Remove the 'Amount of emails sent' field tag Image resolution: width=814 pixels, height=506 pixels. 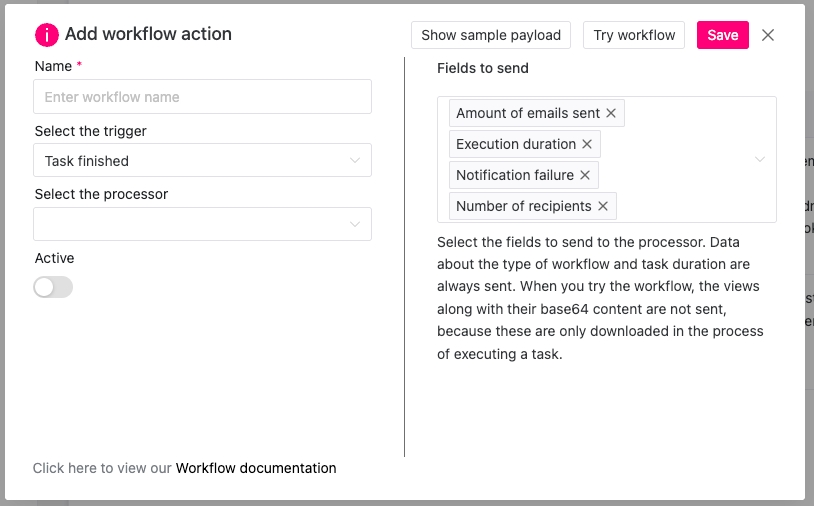coord(611,113)
